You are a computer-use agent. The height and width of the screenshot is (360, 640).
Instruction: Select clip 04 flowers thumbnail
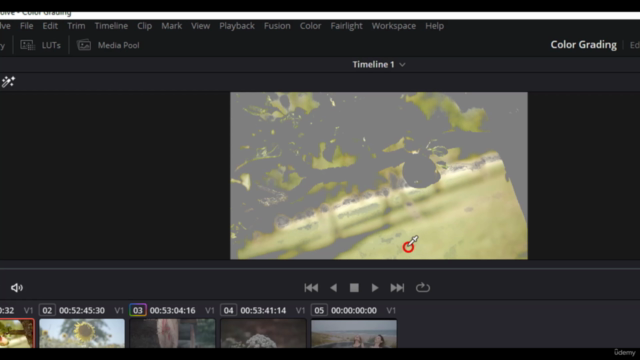[x=263, y=333]
